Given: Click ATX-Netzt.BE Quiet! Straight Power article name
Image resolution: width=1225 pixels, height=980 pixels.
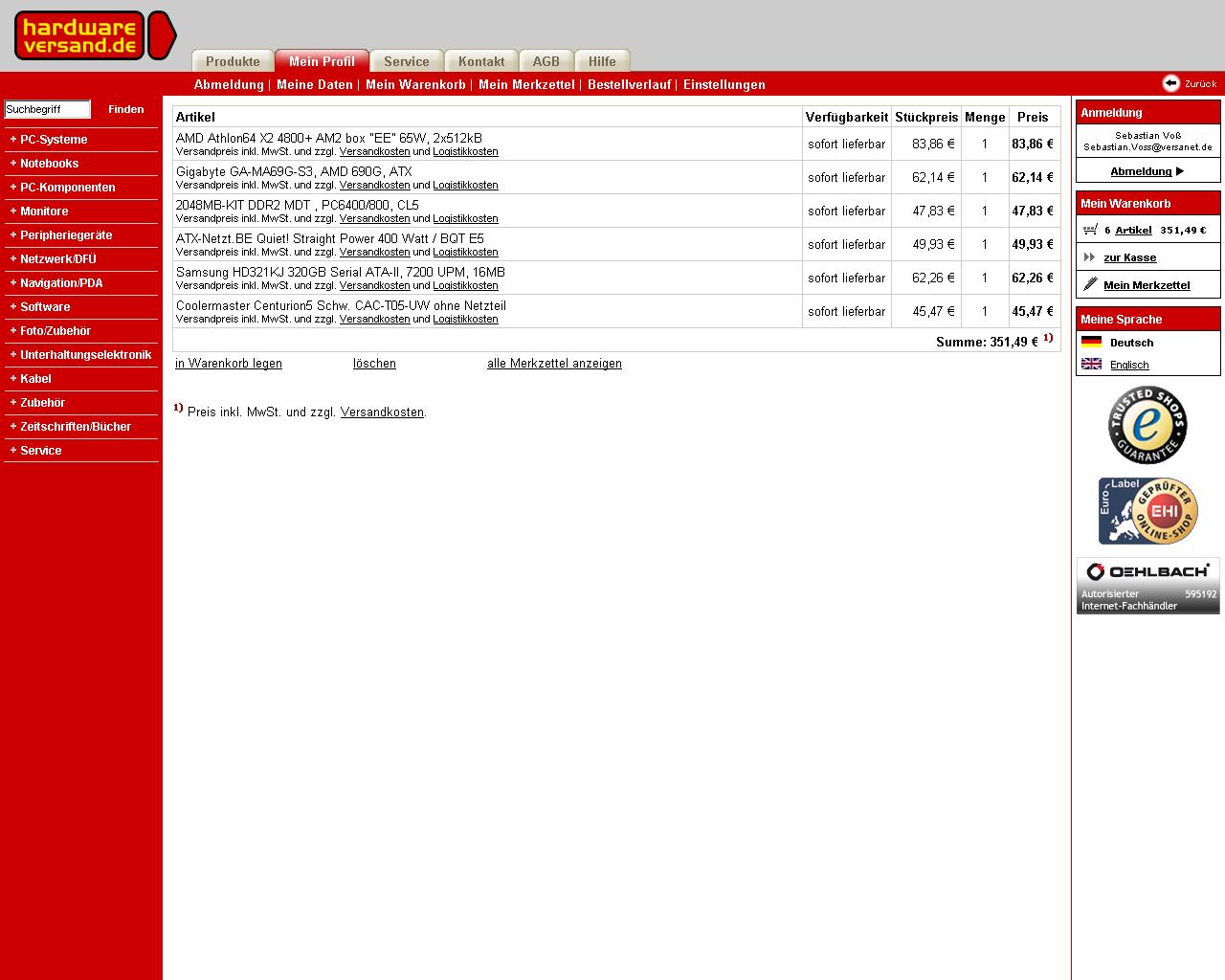Looking at the screenshot, I should point(330,238).
